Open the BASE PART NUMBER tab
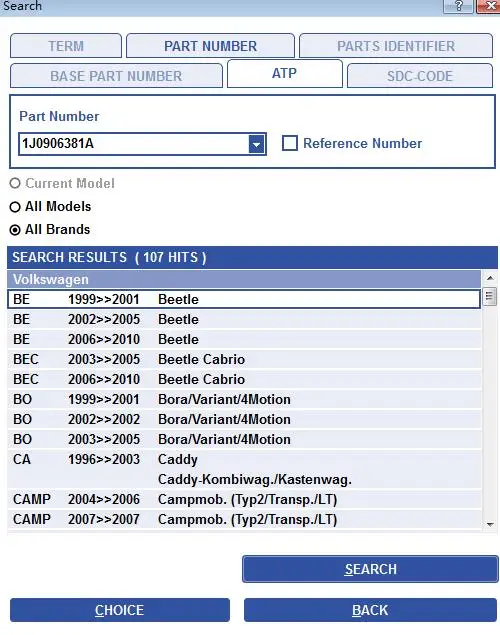 click(116, 76)
